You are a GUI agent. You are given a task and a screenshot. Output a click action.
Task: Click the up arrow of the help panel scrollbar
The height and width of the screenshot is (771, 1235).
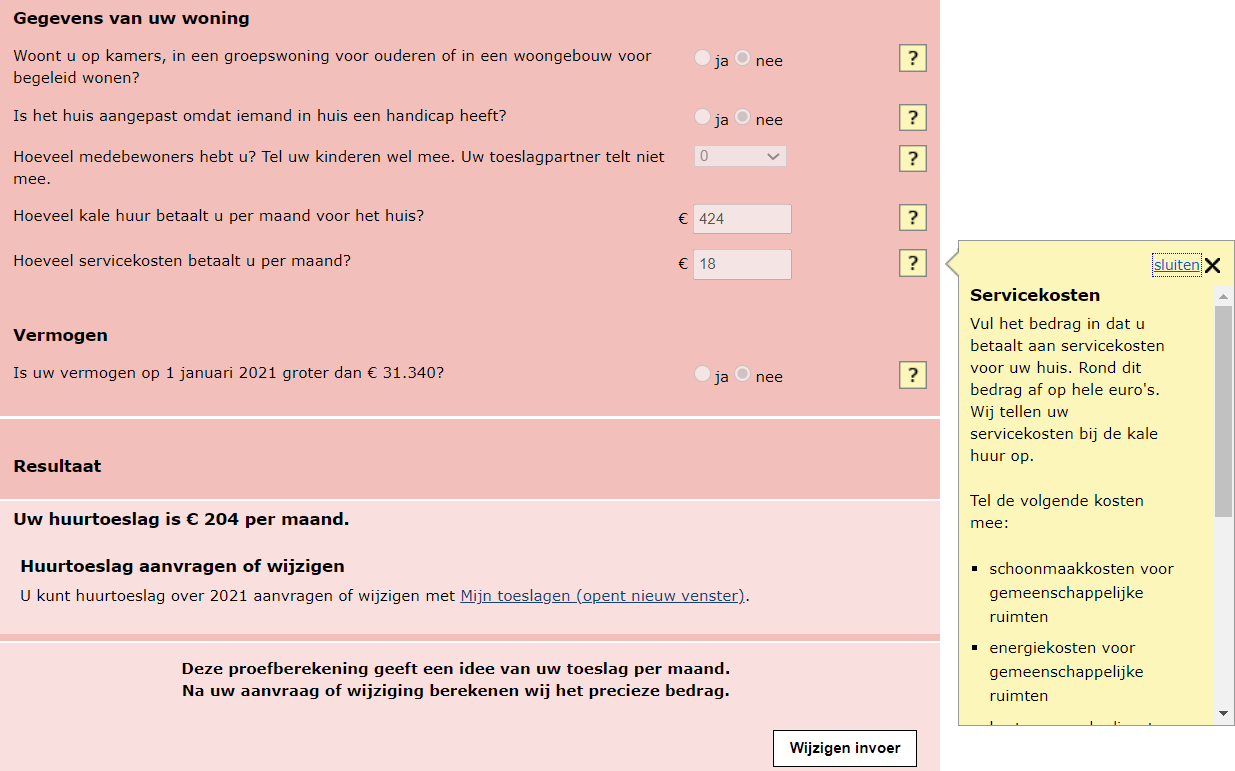point(1221,296)
